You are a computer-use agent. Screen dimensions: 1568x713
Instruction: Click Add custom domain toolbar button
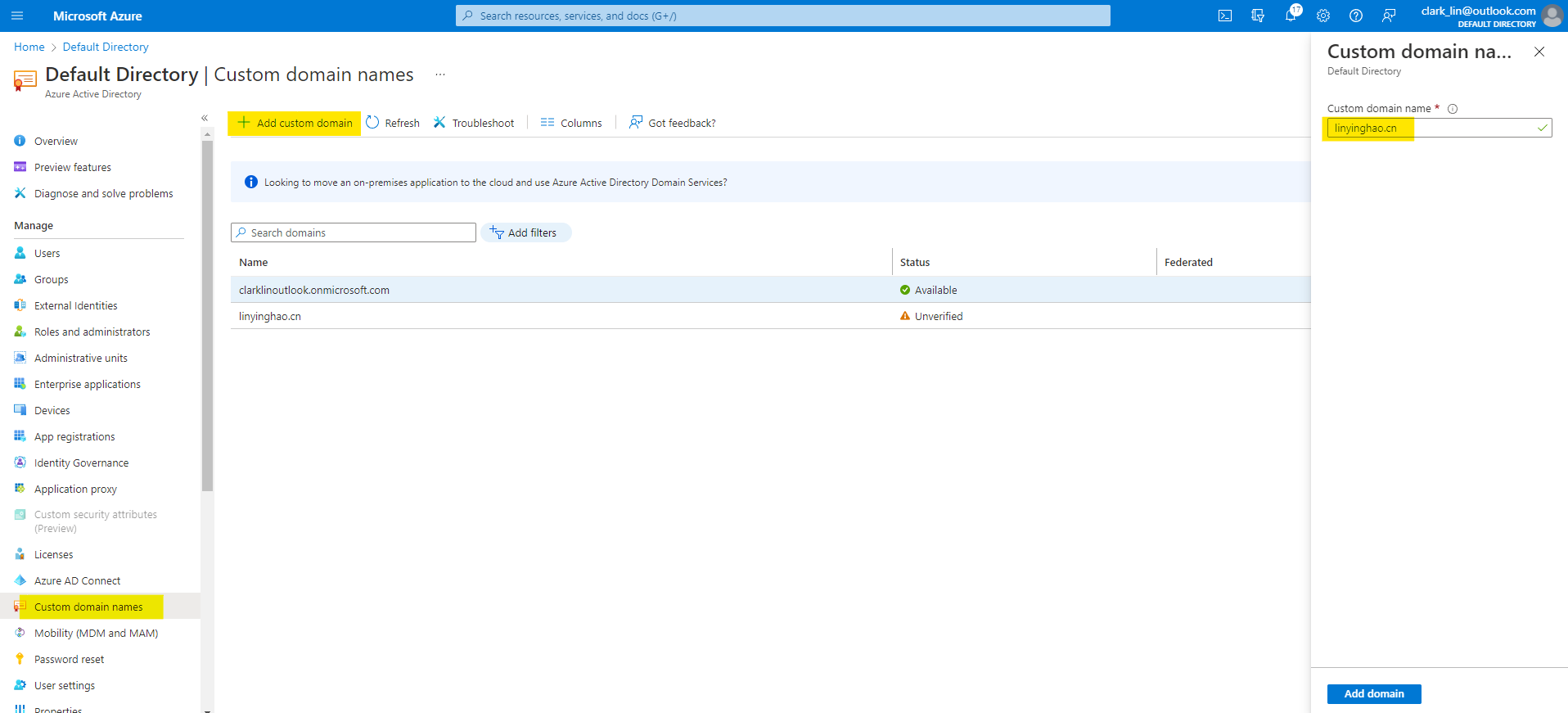pyautogui.click(x=295, y=123)
